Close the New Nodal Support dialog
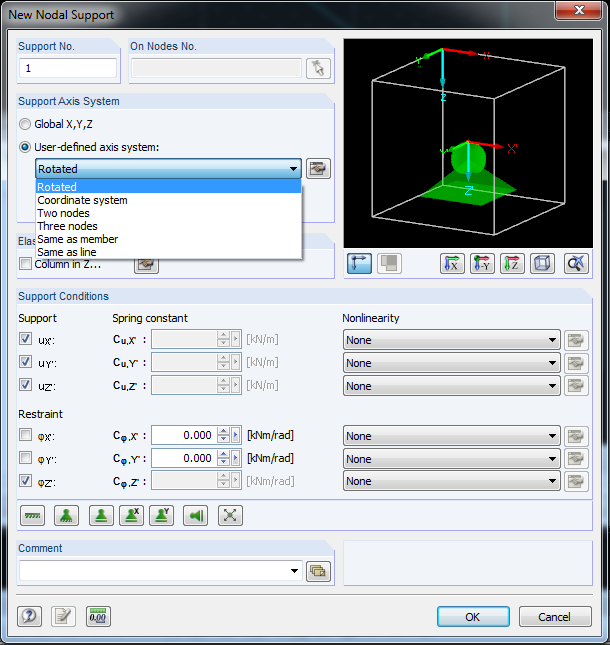 [x=579, y=10]
